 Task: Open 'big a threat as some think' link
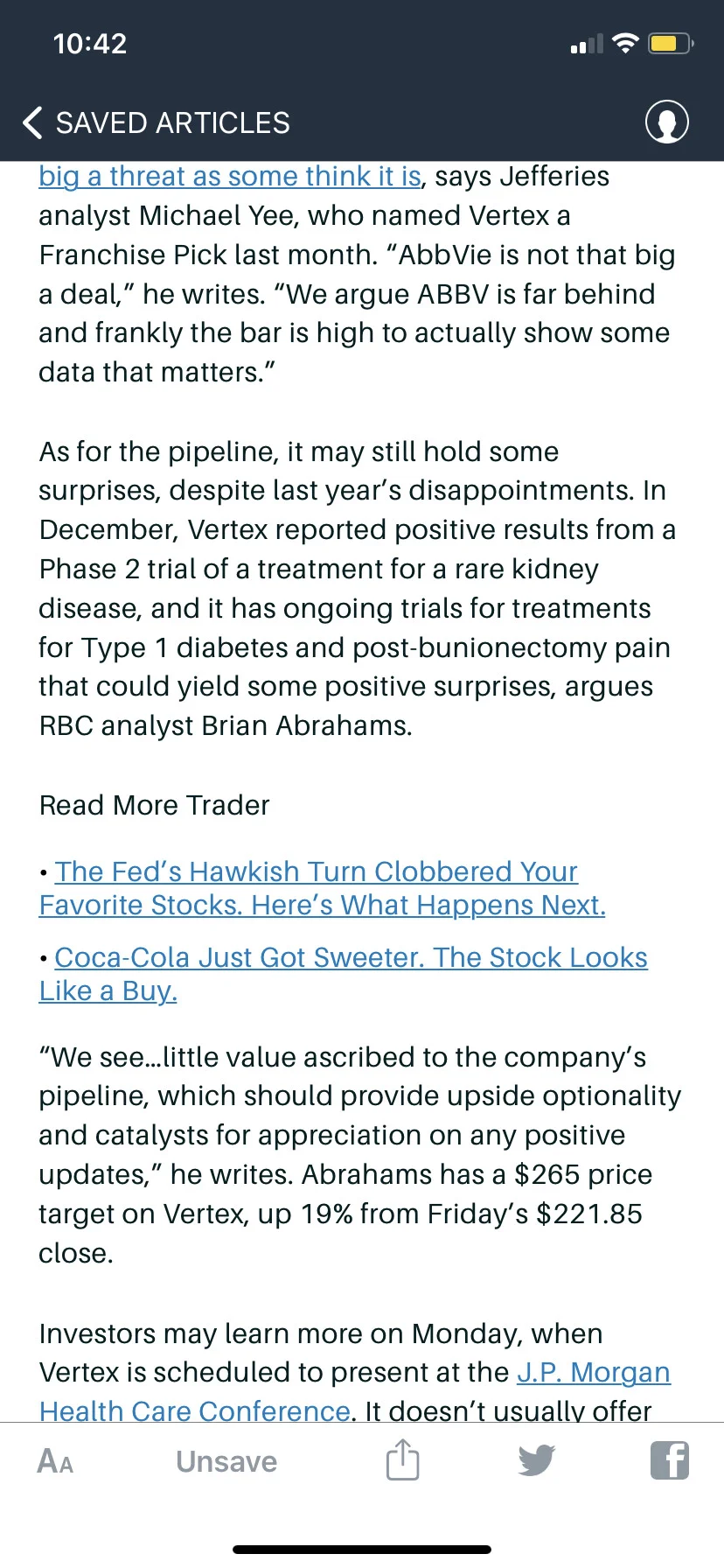pyautogui.click(x=230, y=176)
